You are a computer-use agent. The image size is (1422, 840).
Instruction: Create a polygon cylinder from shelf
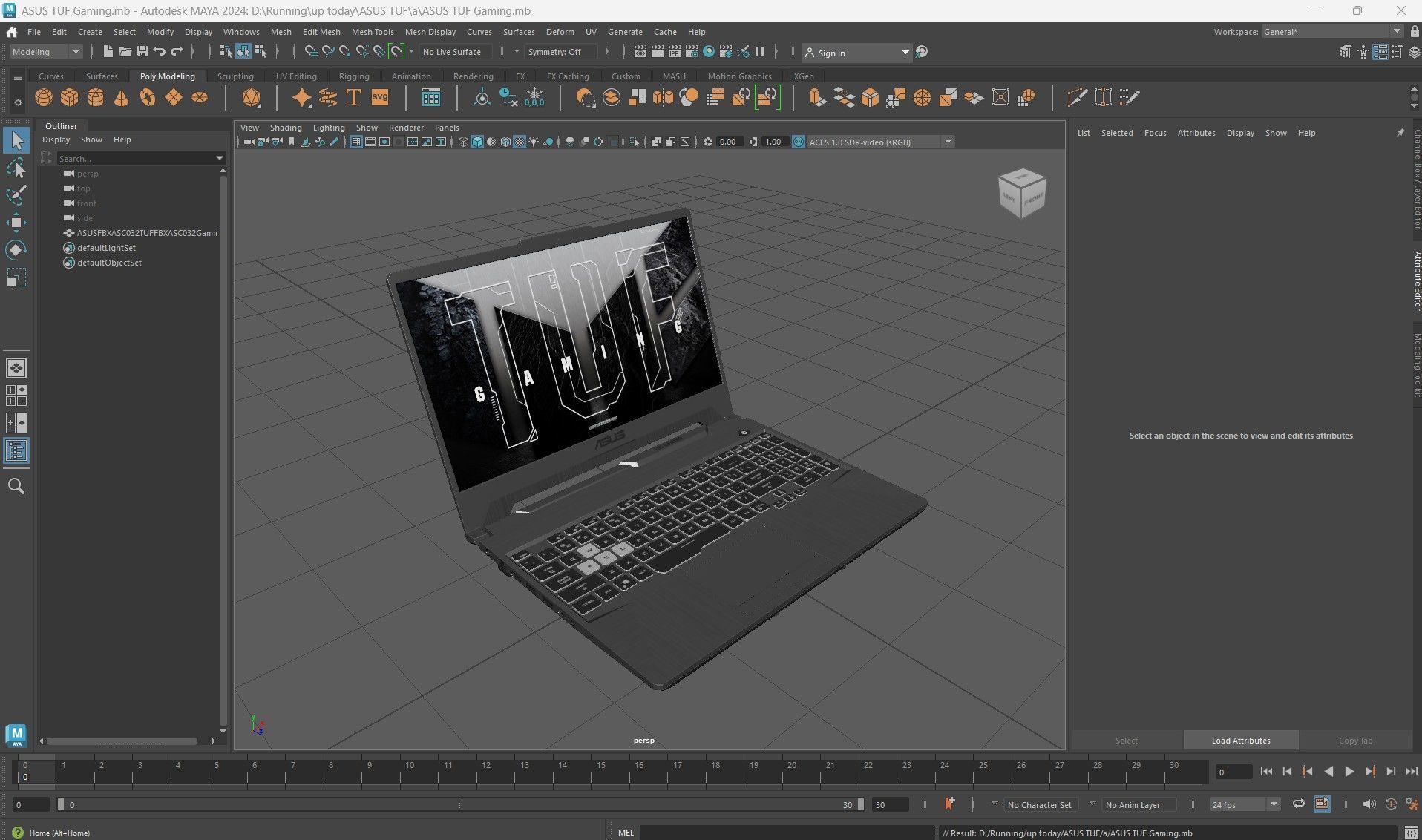coord(96,97)
